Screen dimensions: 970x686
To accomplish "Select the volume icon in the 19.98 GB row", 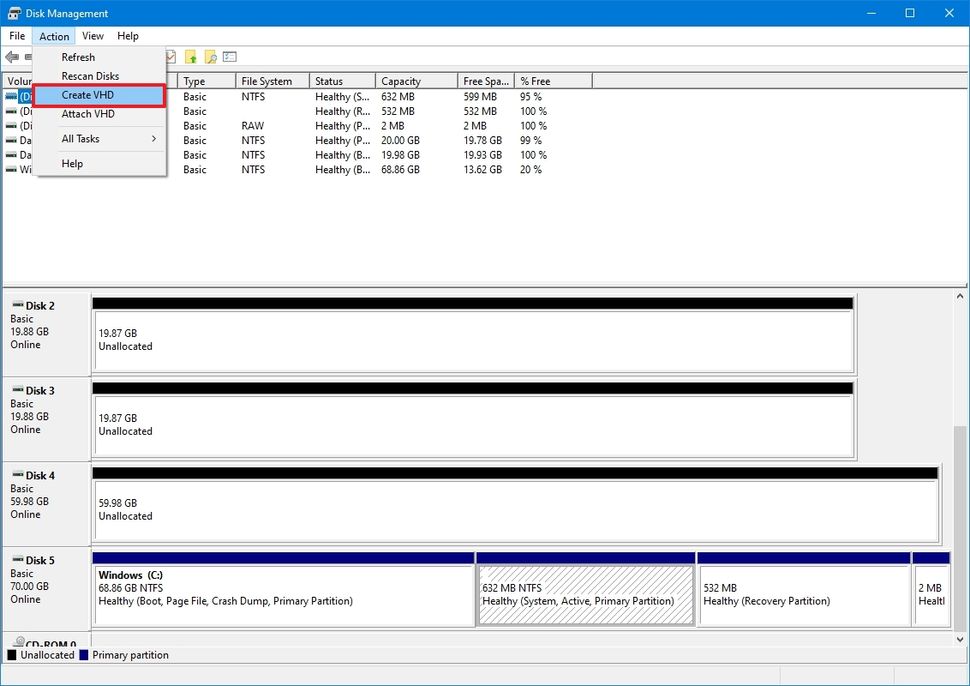I will tap(11, 155).
